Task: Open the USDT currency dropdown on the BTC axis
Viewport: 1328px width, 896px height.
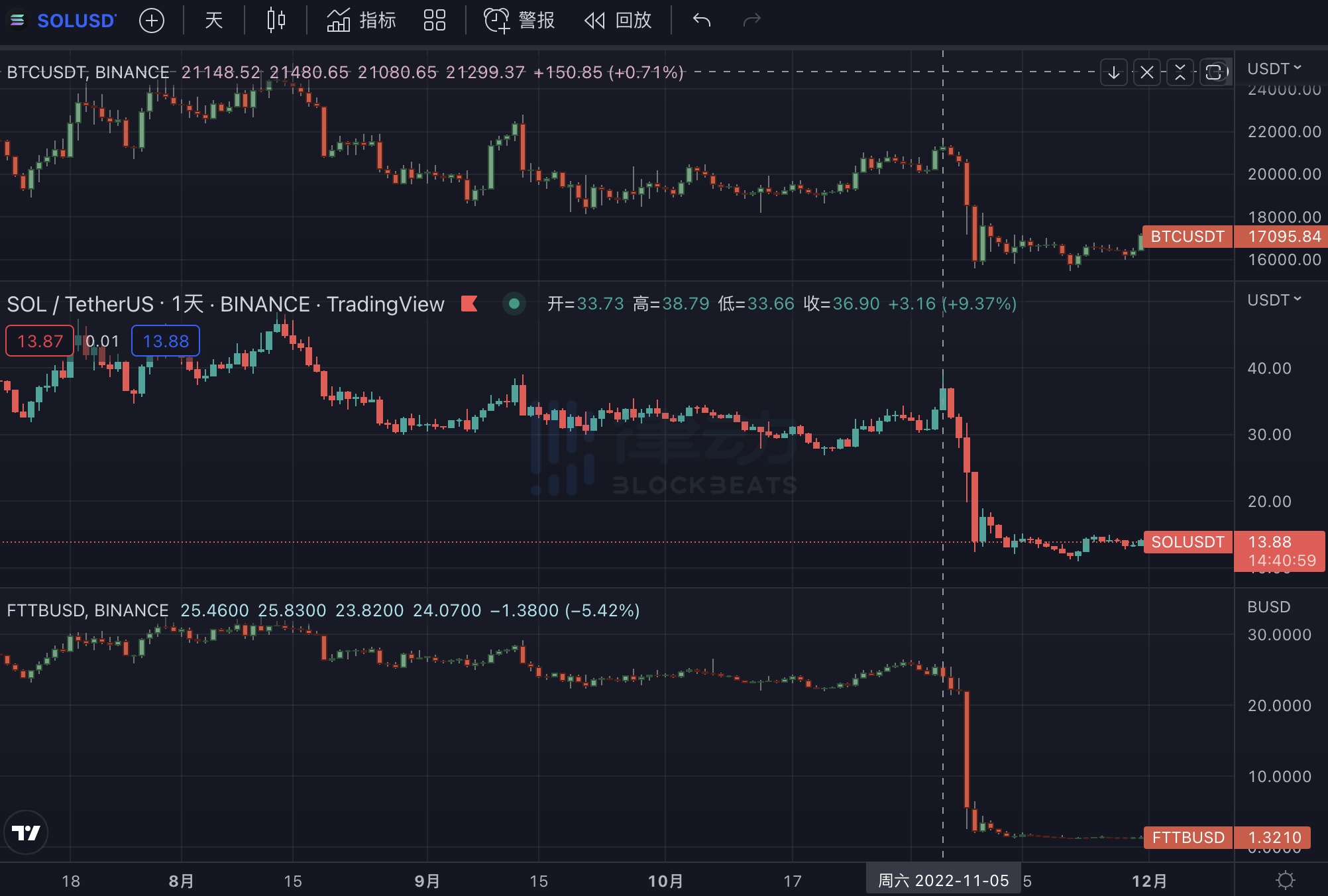Action: (1271, 68)
